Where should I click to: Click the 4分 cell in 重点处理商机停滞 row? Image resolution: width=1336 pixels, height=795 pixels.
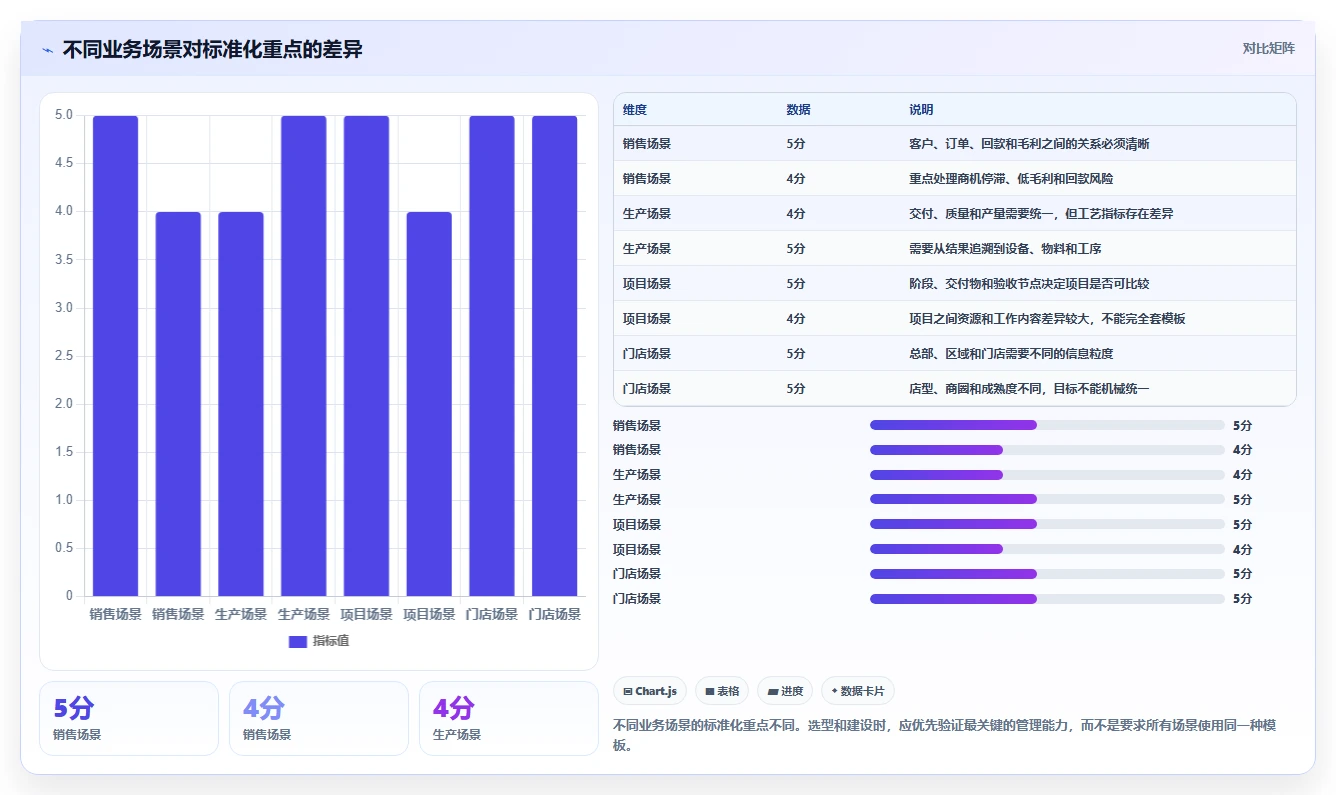(x=796, y=179)
